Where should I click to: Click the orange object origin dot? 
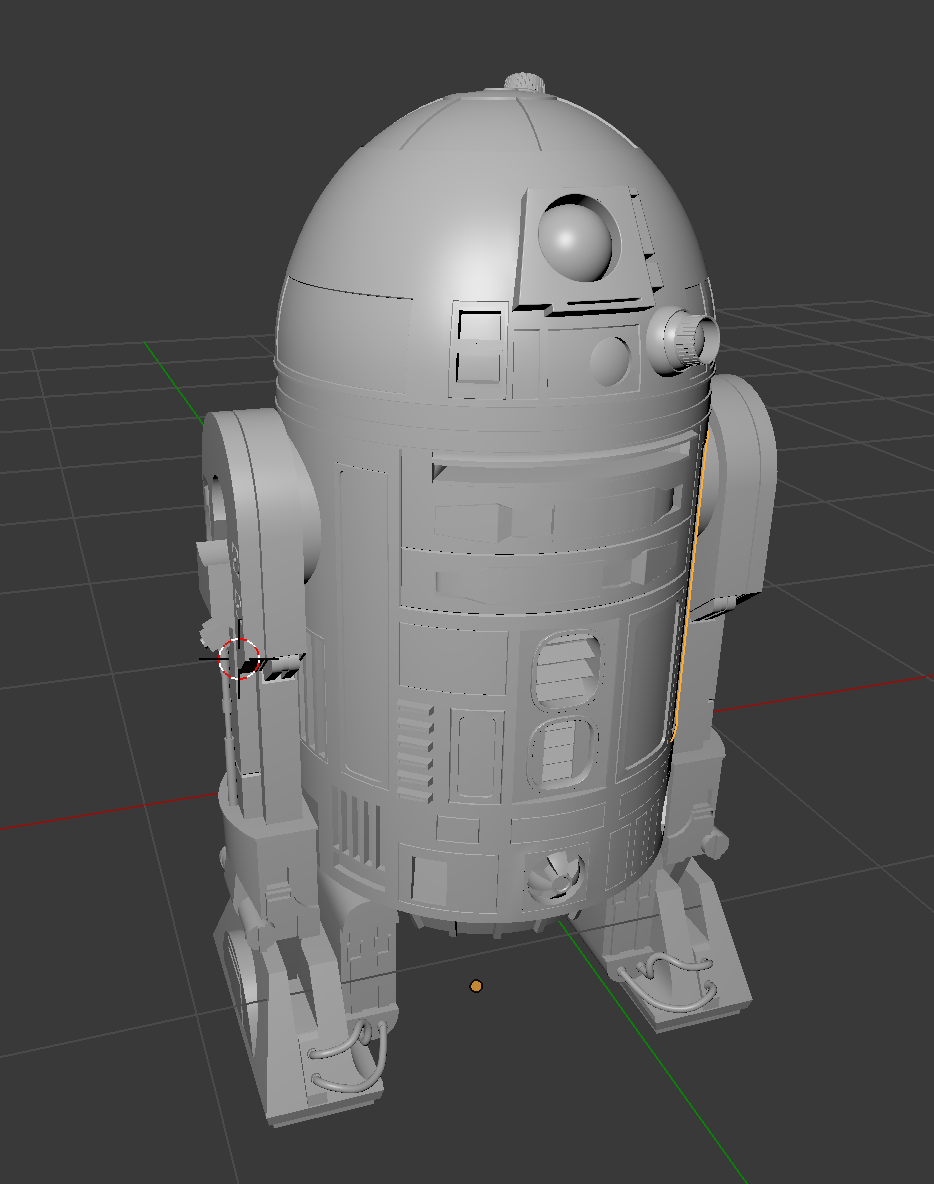click(x=476, y=985)
